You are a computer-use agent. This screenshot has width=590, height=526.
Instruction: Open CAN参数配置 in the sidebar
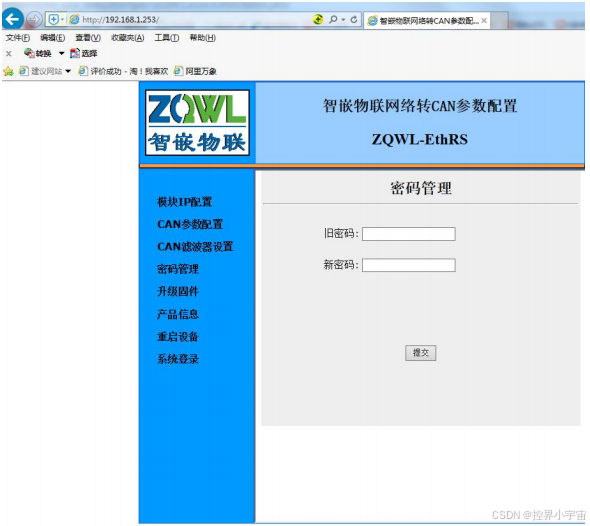(x=190, y=225)
